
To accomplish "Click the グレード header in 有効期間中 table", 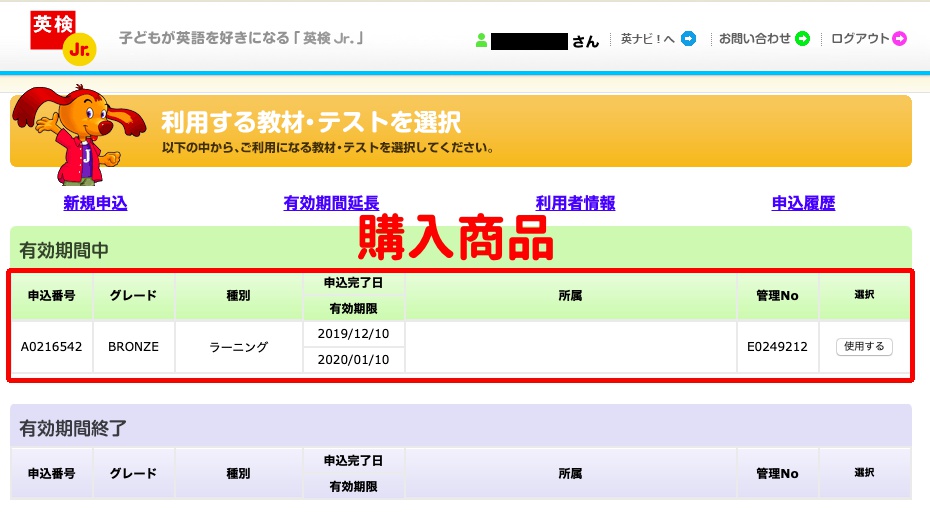I will 133,295.
